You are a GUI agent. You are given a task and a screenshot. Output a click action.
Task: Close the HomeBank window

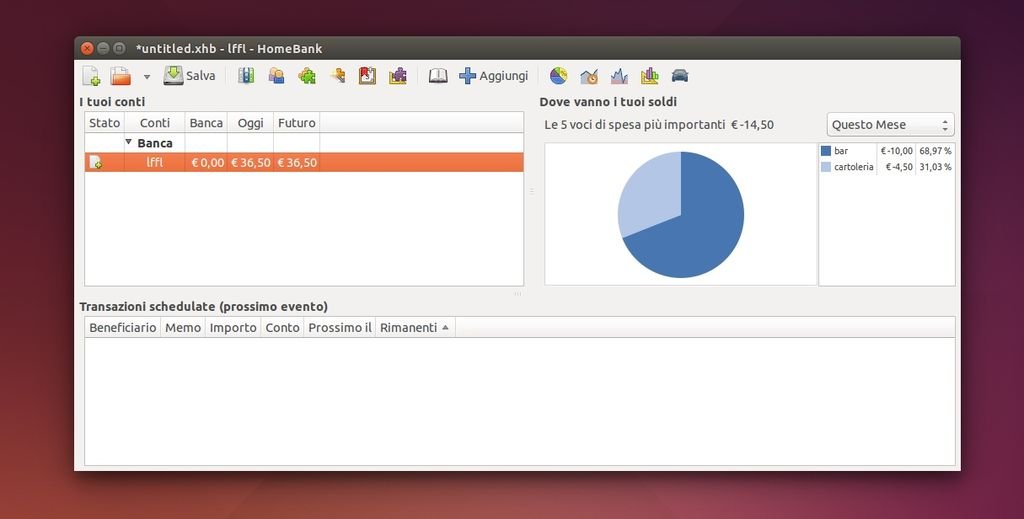tap(87, 48)
